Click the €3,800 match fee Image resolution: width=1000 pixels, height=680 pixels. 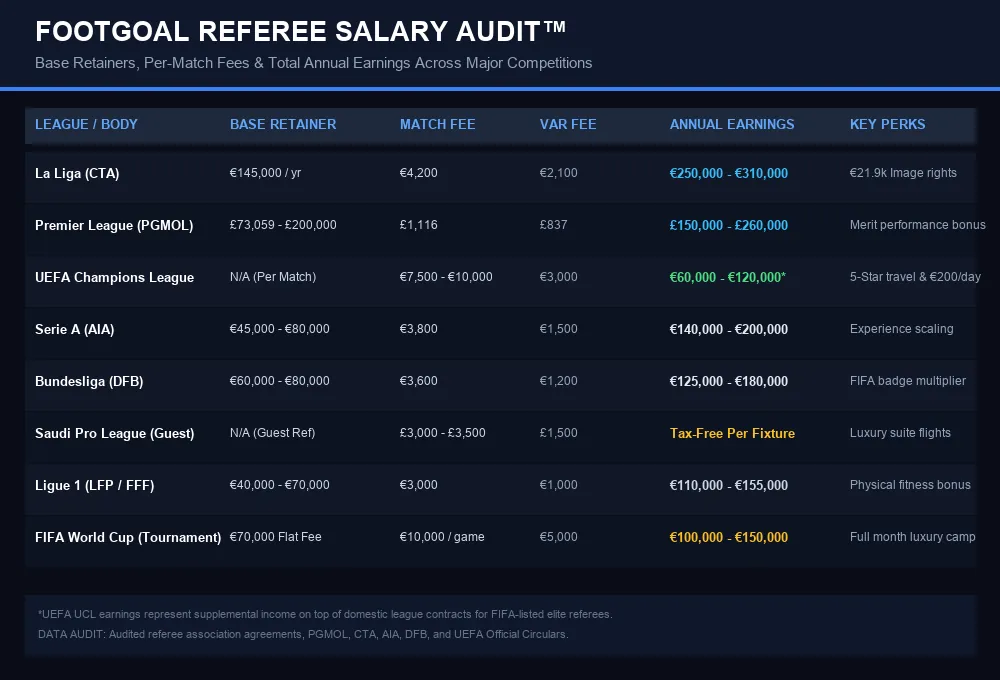point(418,329)
